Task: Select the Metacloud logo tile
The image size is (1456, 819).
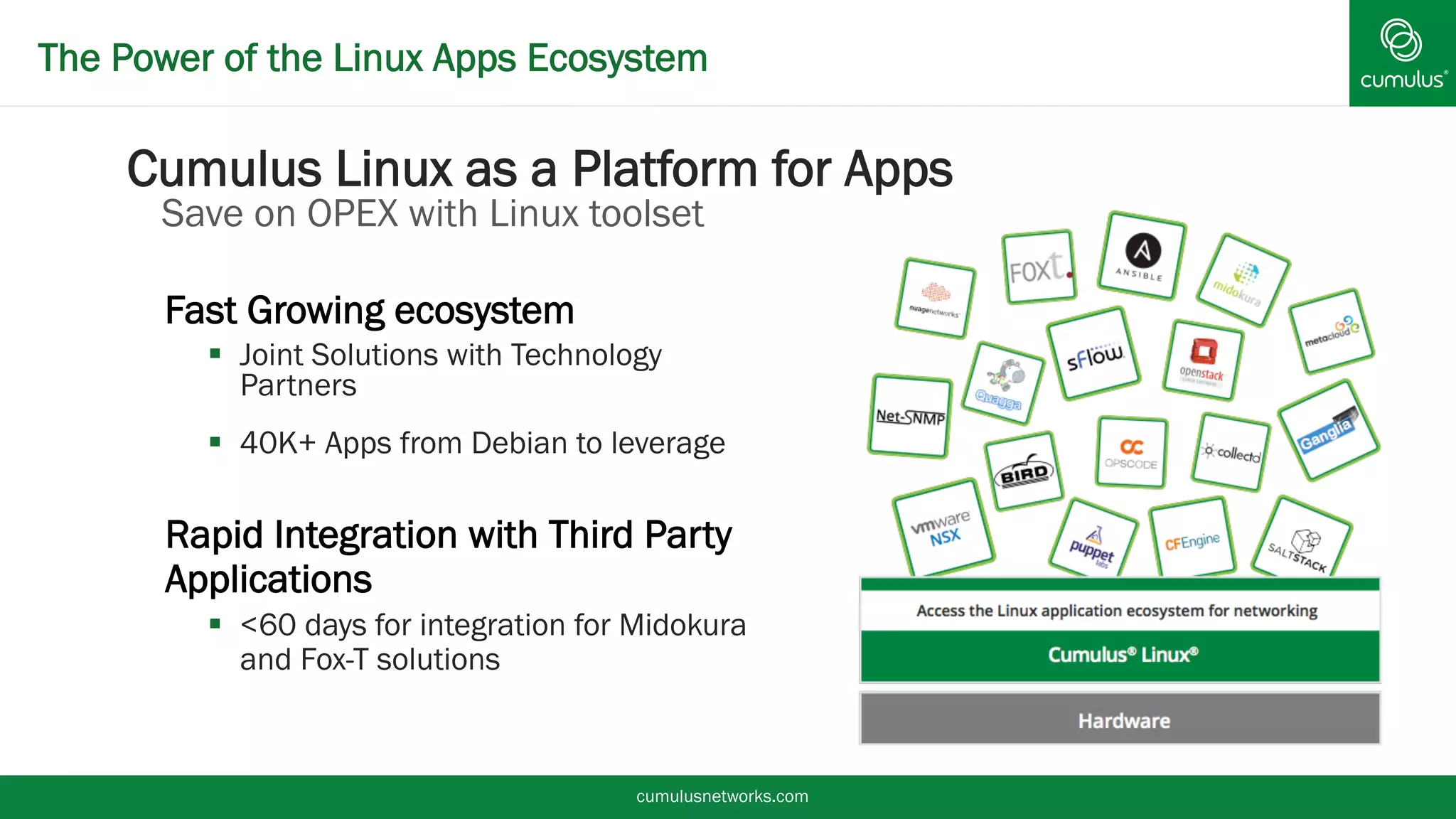Action: pyautogui.click(x=1332, y=331)
